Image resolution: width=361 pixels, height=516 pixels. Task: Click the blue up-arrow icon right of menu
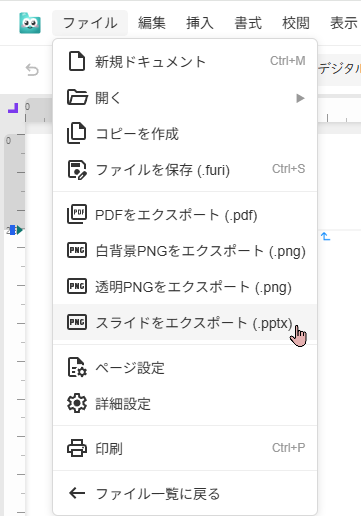pos(325,236)
